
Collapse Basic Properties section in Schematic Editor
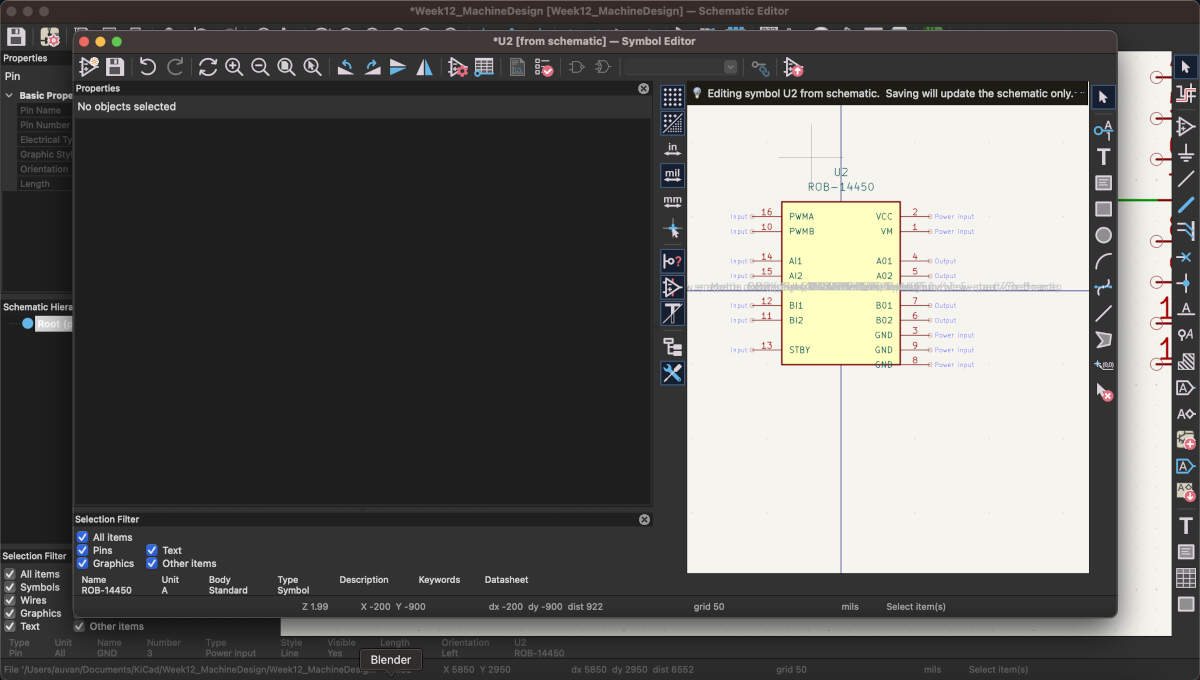pyautogui.click(x=9, y=96)
